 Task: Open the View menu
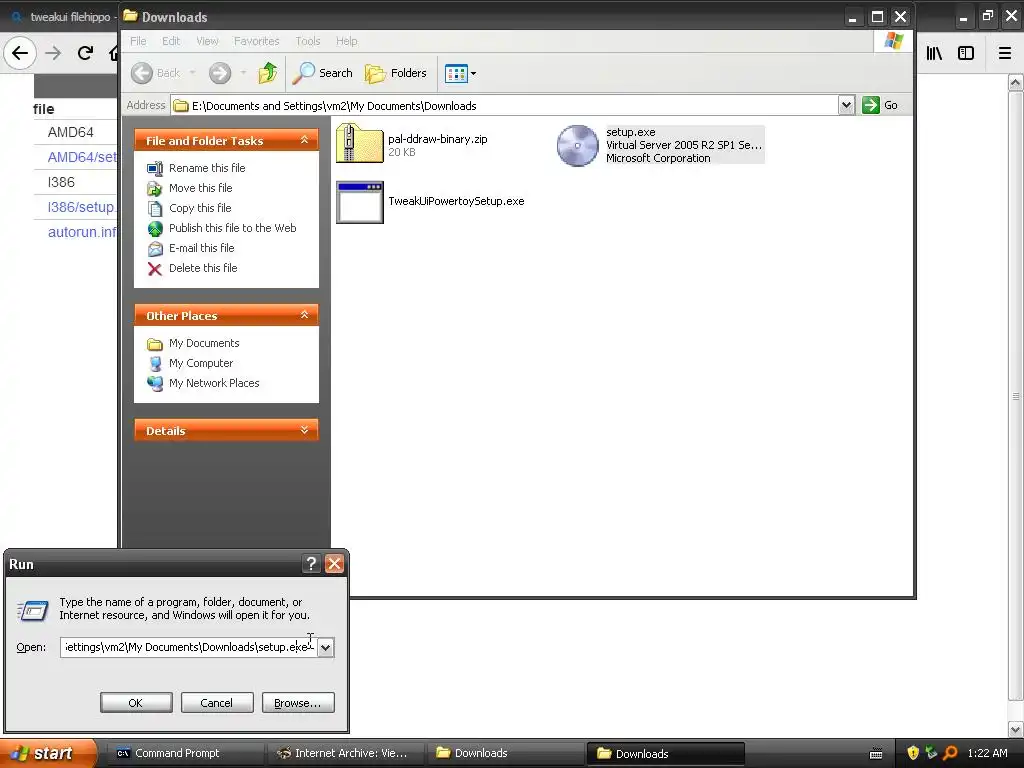207,41
